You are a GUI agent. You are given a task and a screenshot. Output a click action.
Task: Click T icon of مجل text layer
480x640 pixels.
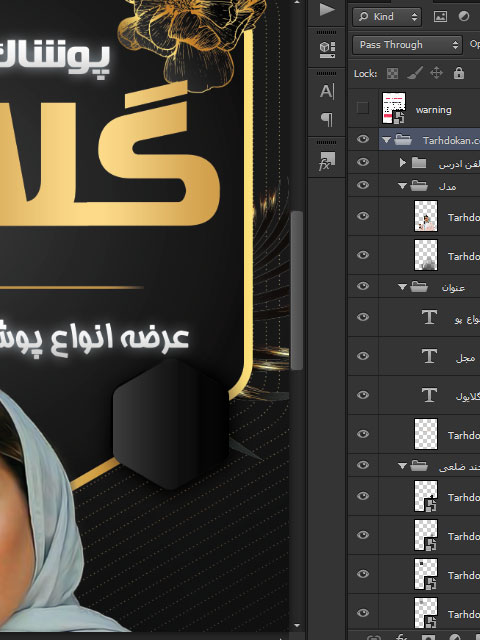429,356
